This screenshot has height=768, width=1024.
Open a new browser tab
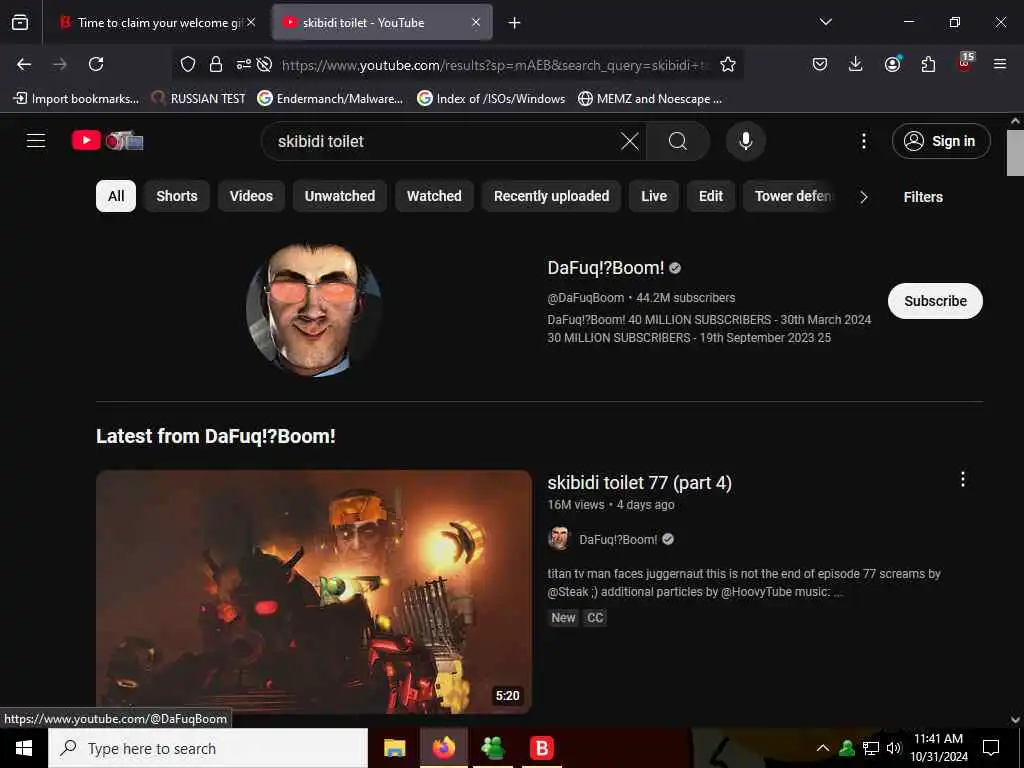click(x=515, y=23)
